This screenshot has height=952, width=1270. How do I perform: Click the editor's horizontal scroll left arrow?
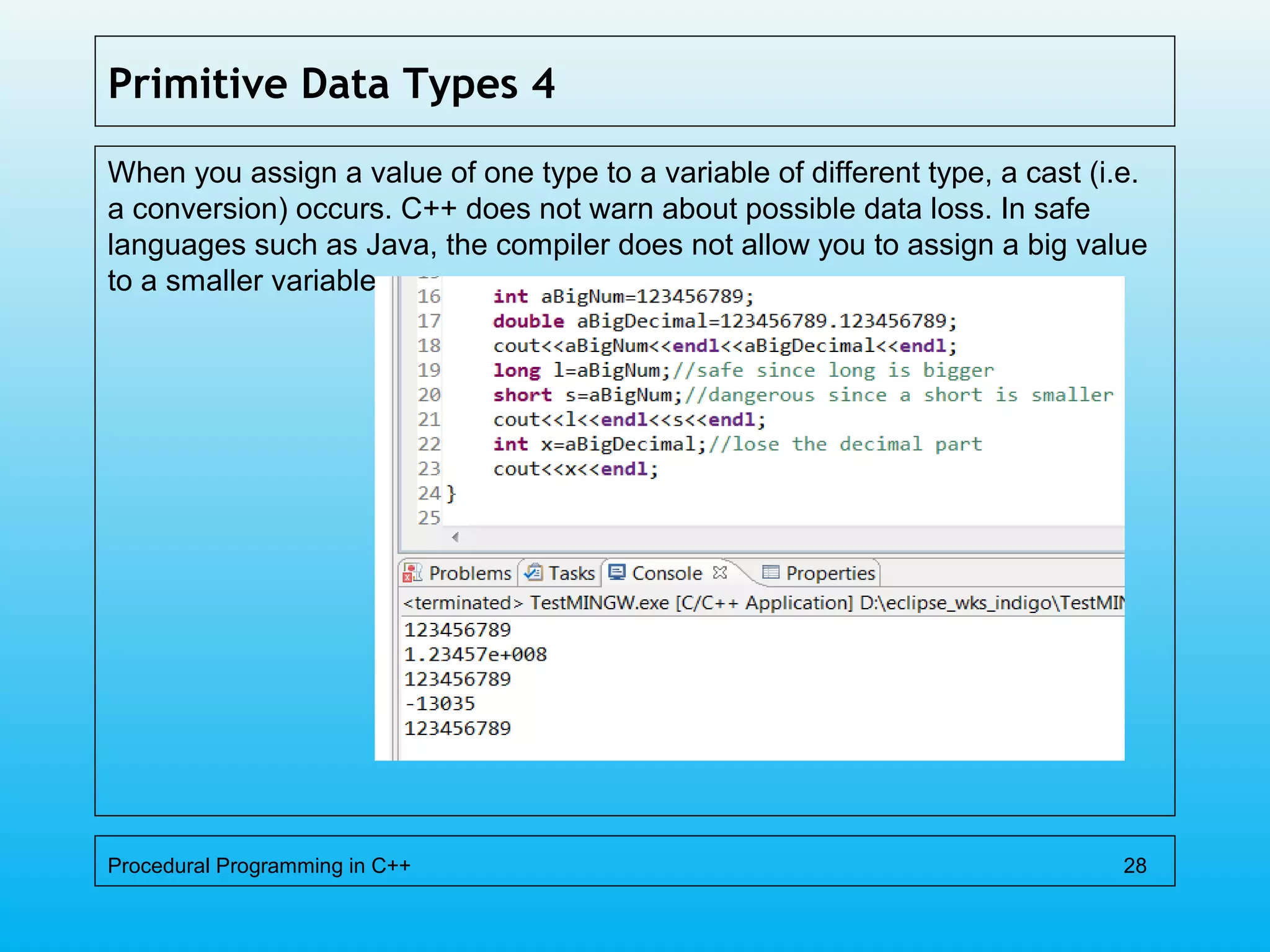[x=455, y=537]
